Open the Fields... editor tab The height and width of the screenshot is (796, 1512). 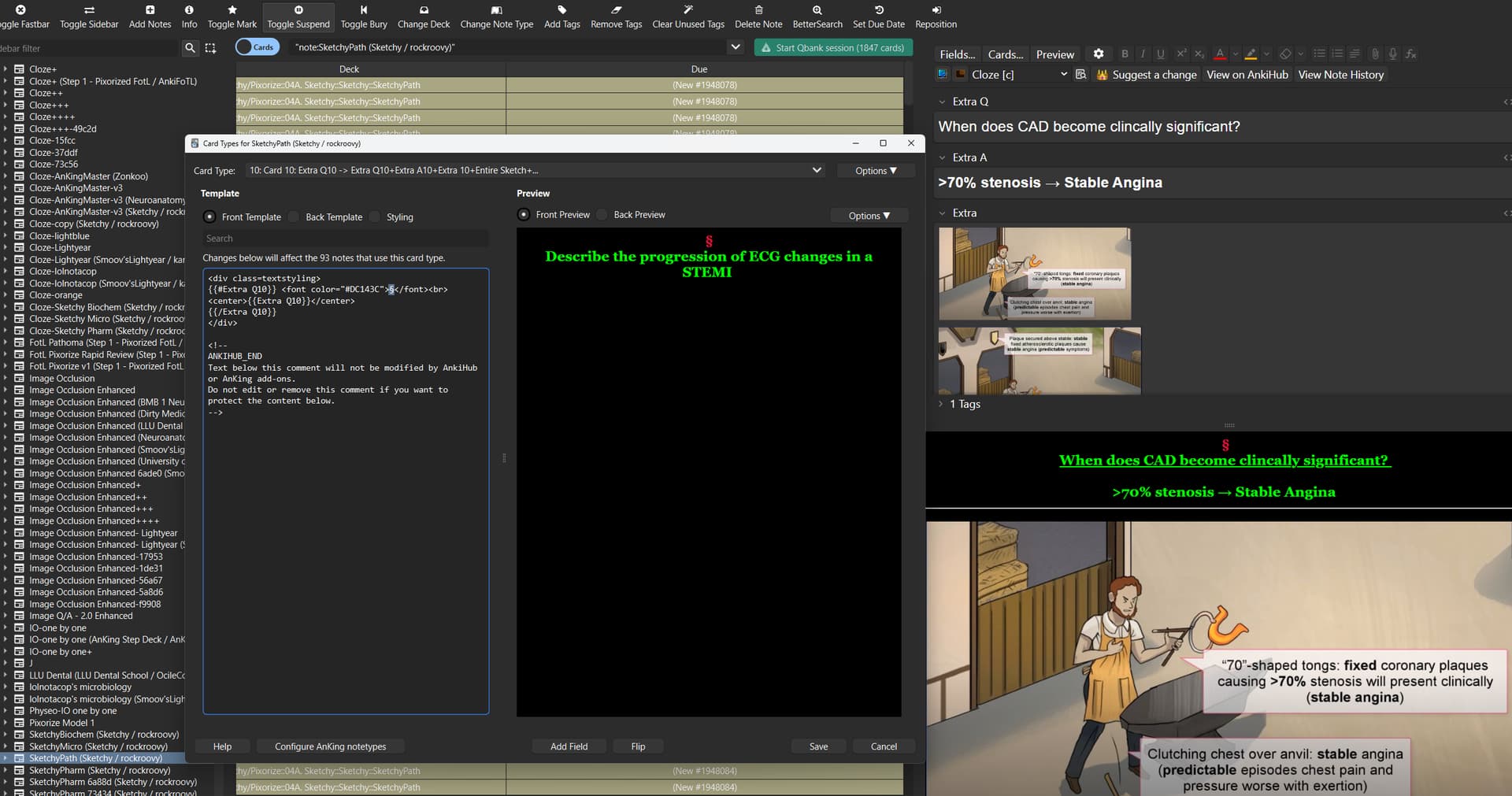pos(957,54)
